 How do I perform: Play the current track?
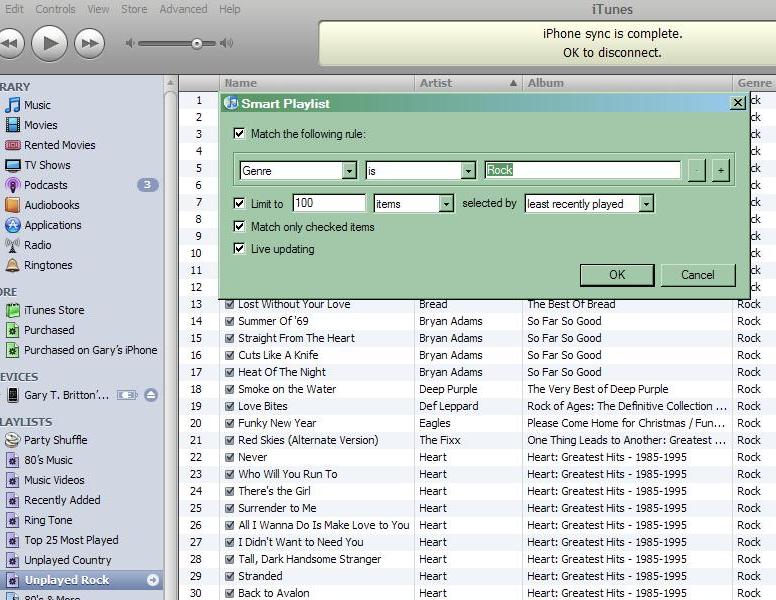tap(49, 44)
